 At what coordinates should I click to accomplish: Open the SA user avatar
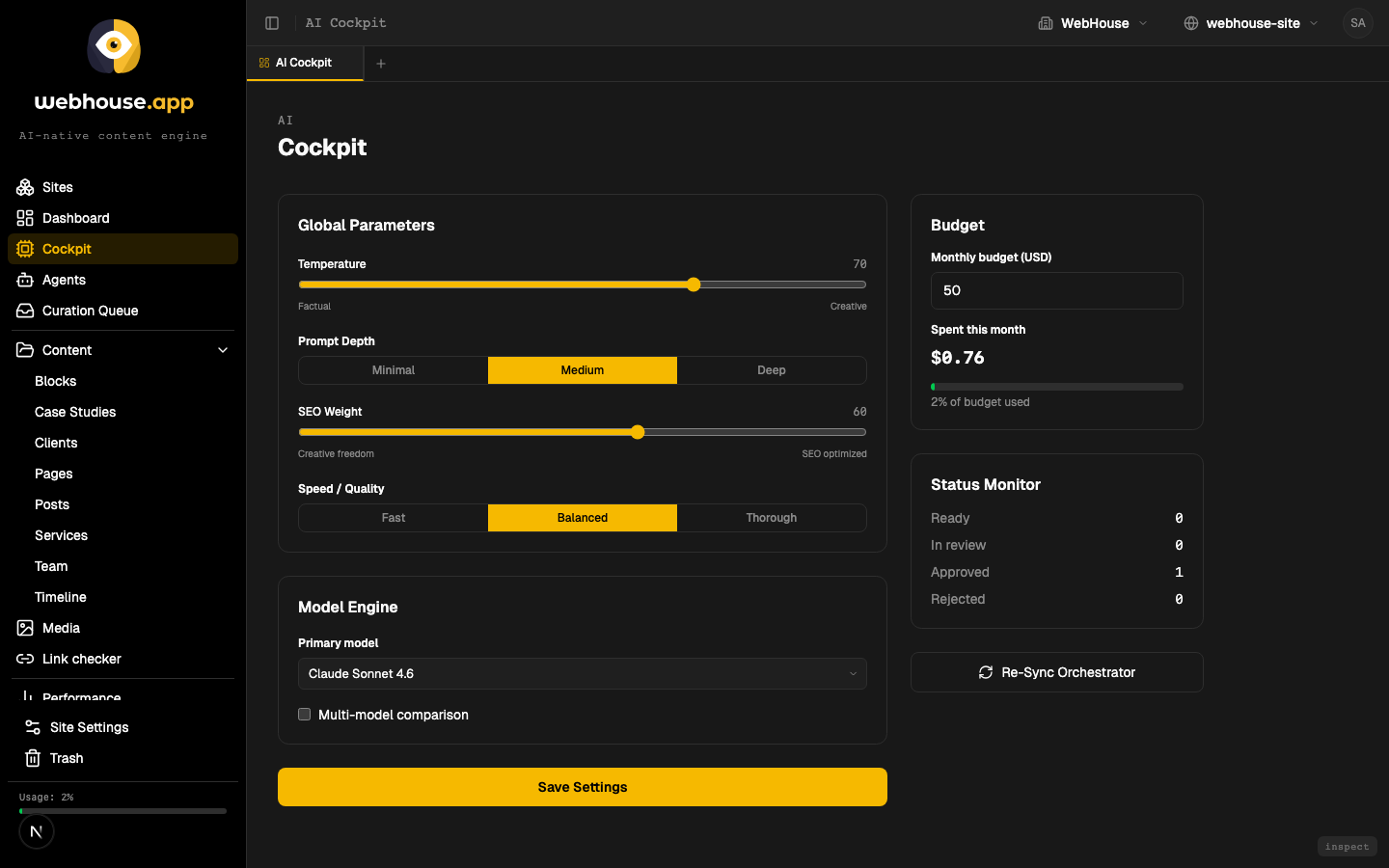(x=1358, y=23)
